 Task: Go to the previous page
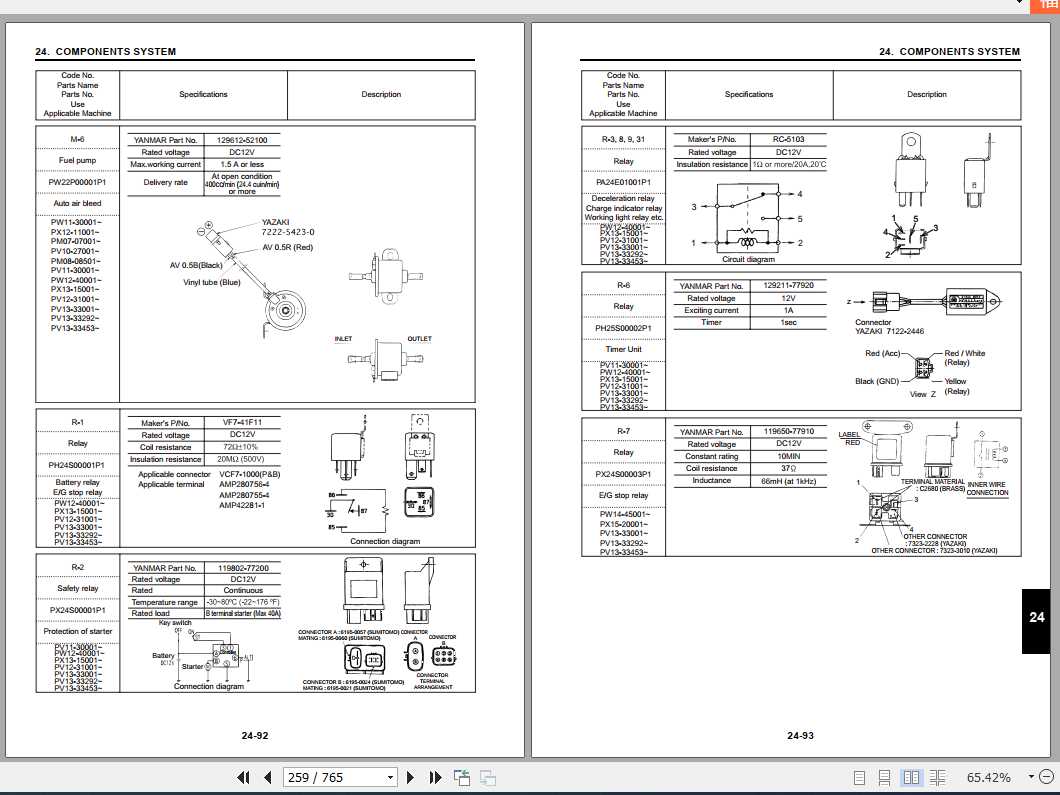pyautogui.click(x=268, y=777)
